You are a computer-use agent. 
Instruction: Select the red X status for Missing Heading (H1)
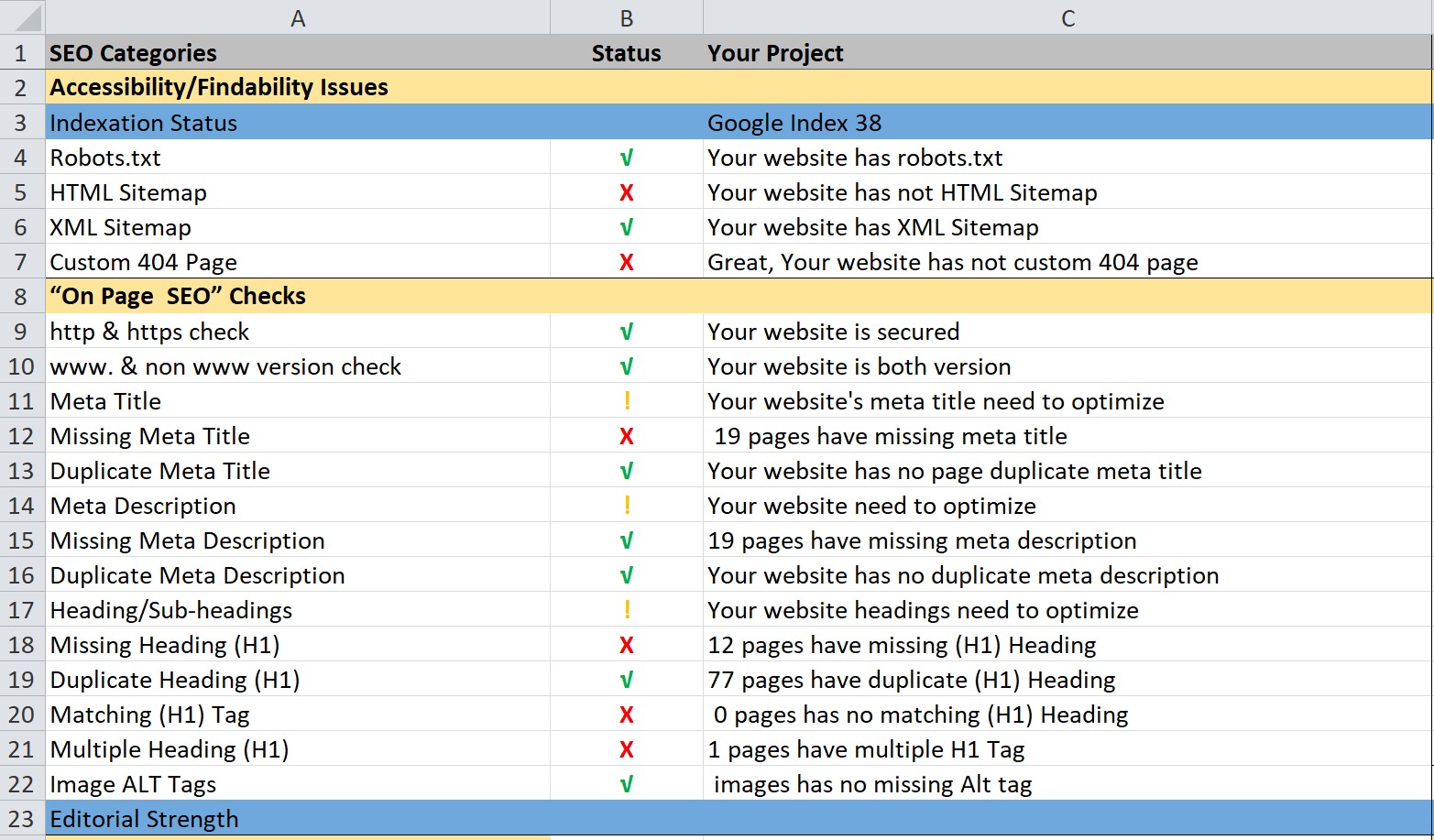(x=627, y=645)
